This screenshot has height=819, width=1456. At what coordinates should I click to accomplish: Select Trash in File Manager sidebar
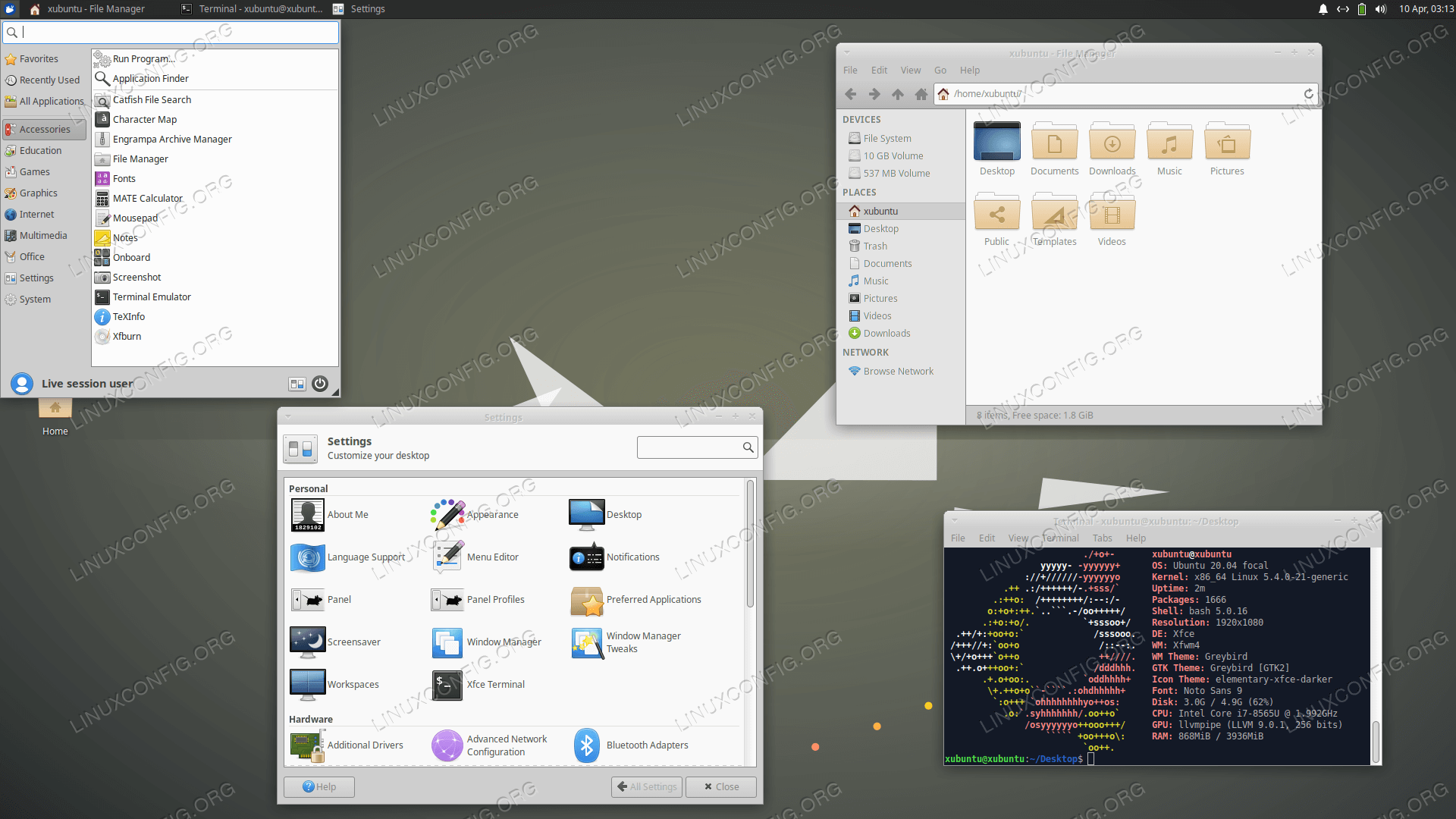(901, 246)
